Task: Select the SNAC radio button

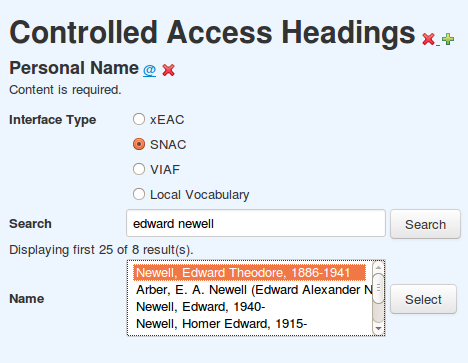Action: 139,144
